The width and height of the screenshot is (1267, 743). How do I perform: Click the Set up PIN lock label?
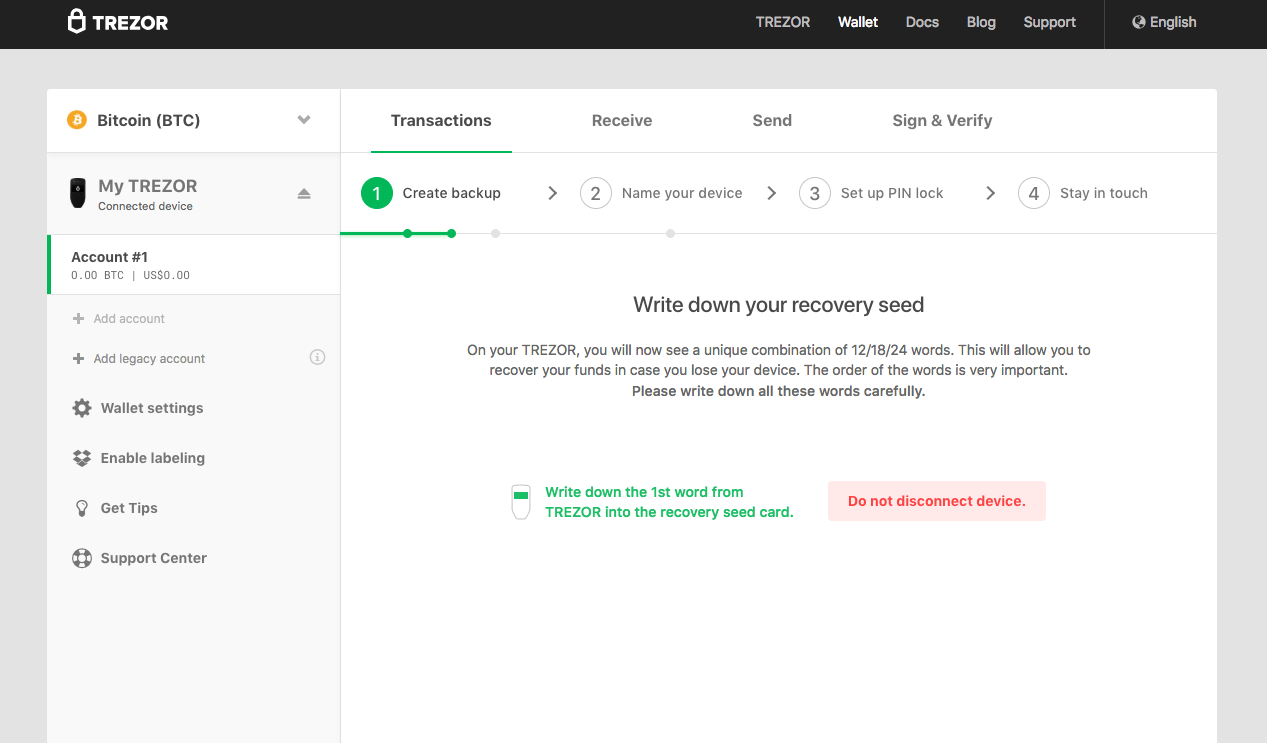tap(892, 193)
